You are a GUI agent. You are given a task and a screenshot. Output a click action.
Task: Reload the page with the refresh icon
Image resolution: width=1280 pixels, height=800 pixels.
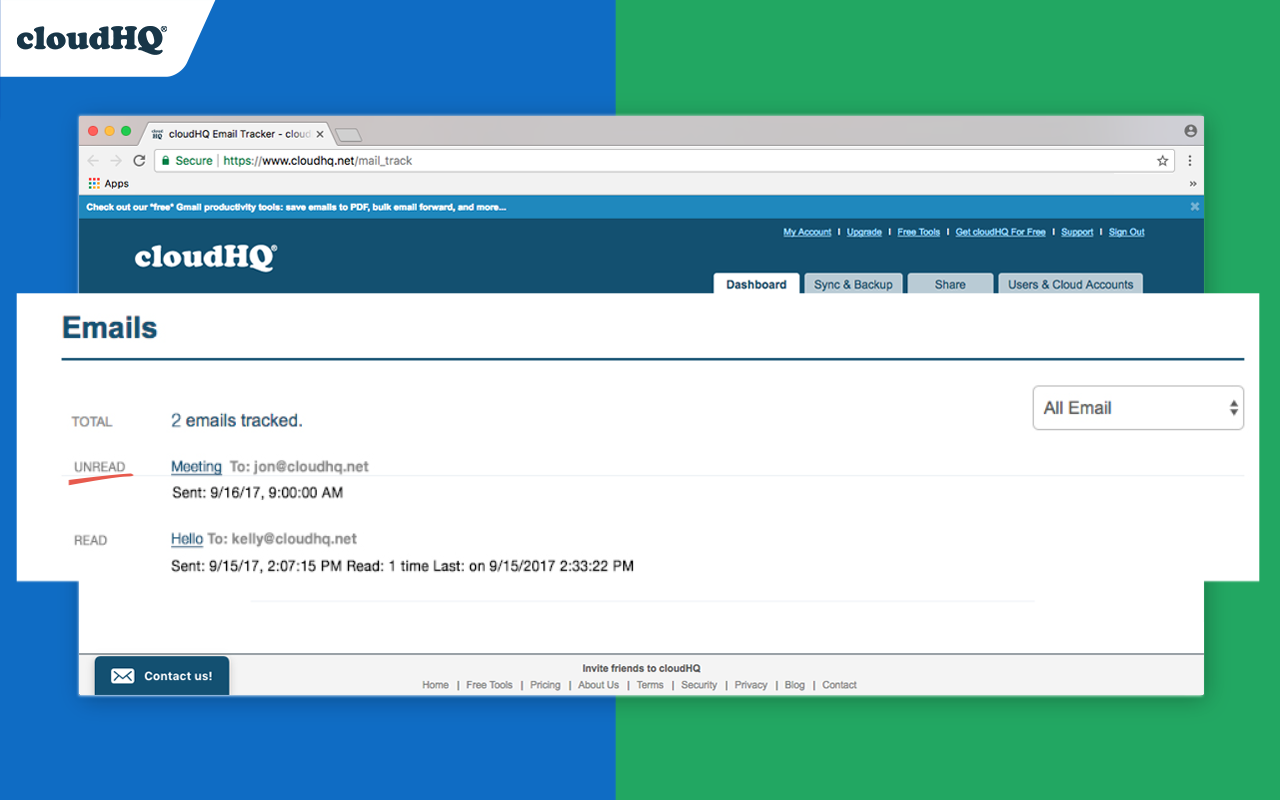click(x=139, y=160)
